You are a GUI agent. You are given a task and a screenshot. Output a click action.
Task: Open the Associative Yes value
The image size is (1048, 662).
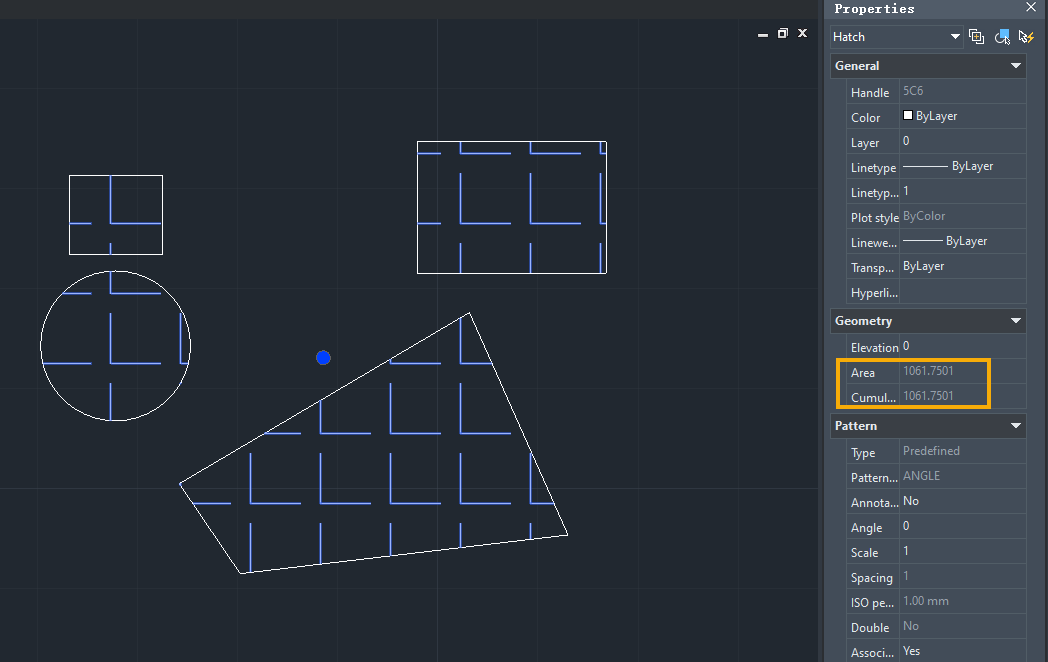(962, 651)
